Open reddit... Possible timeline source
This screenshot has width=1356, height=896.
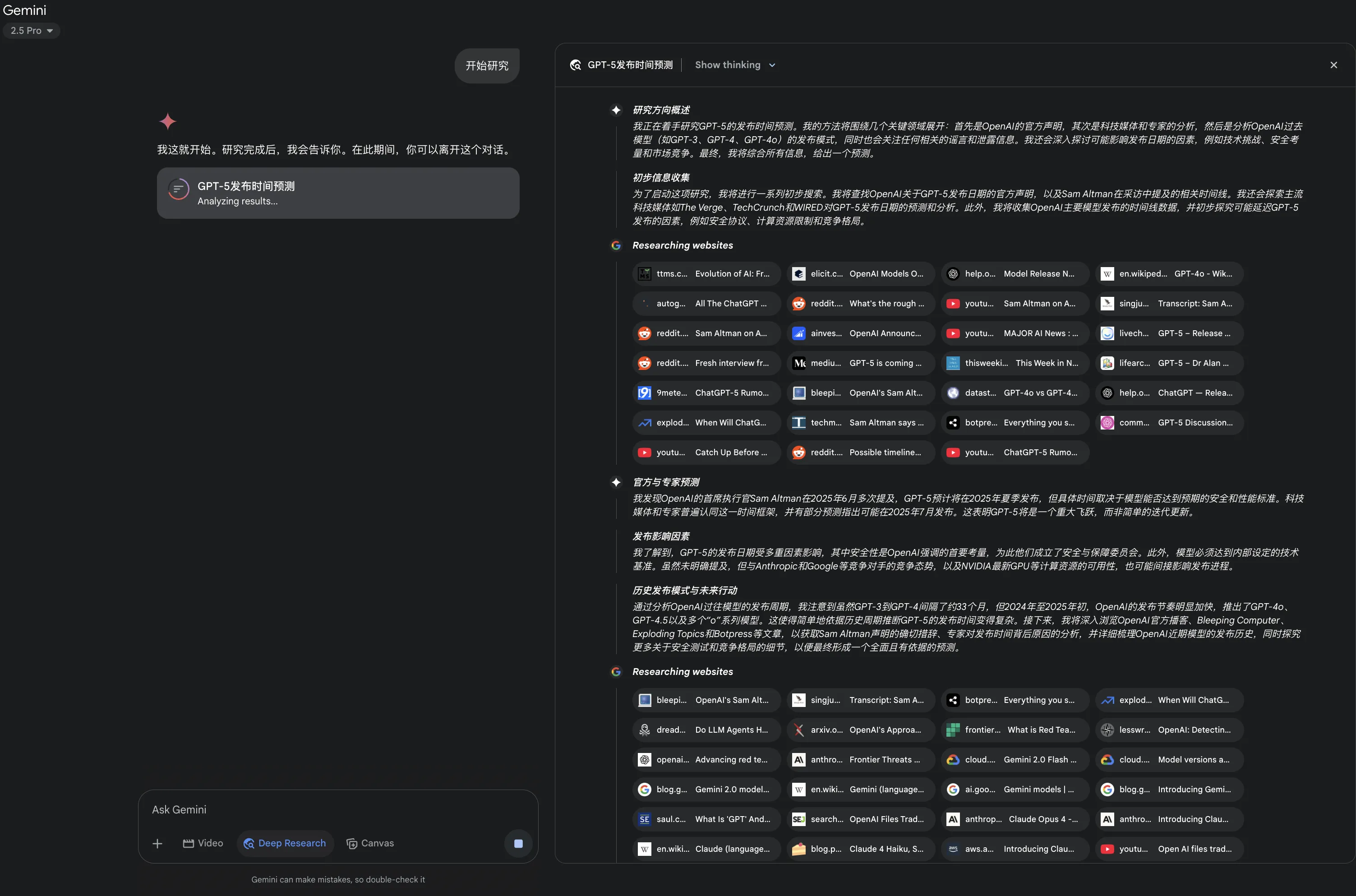point(861,452)
